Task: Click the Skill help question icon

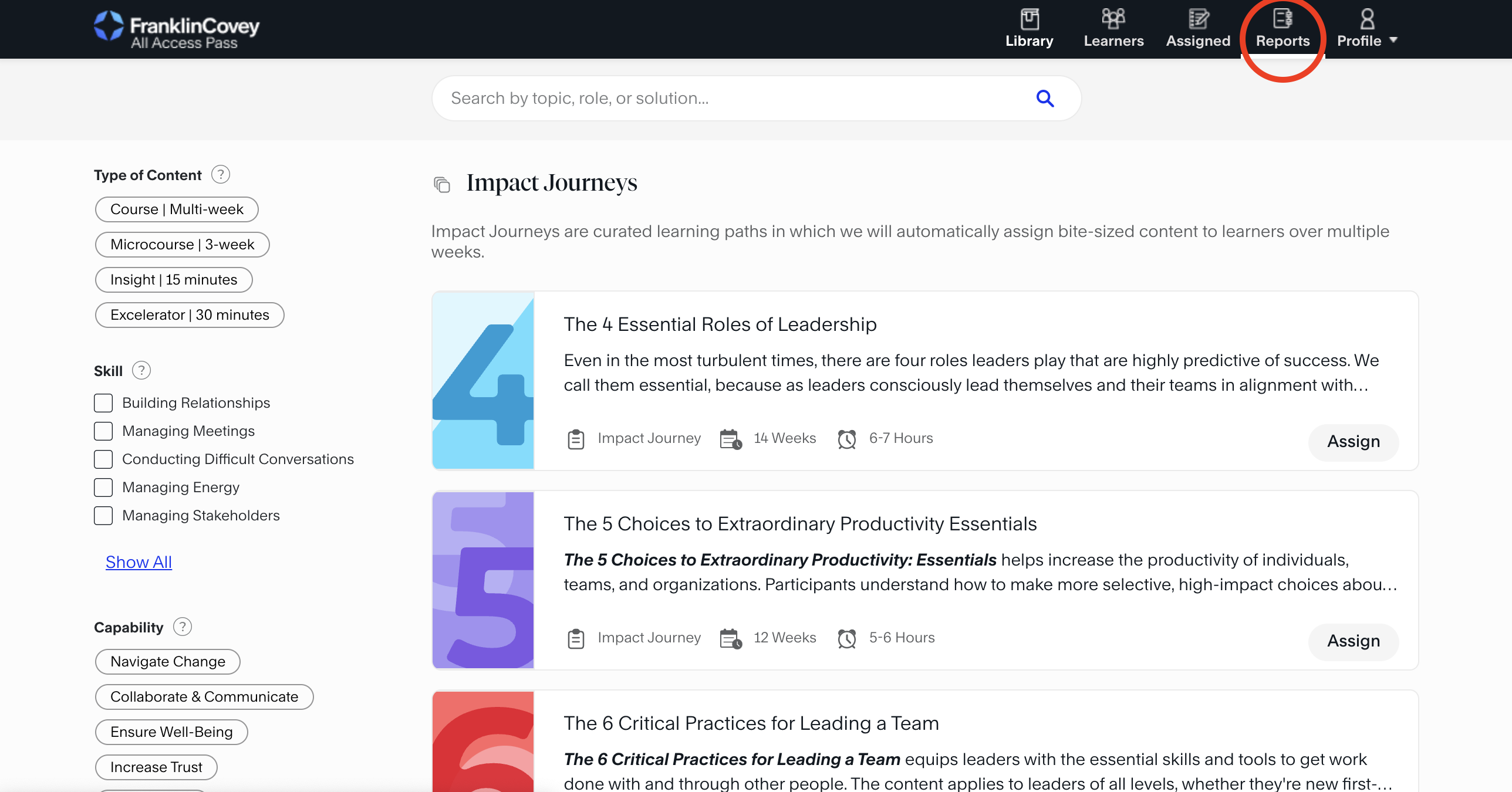Action: coord(141,371)
